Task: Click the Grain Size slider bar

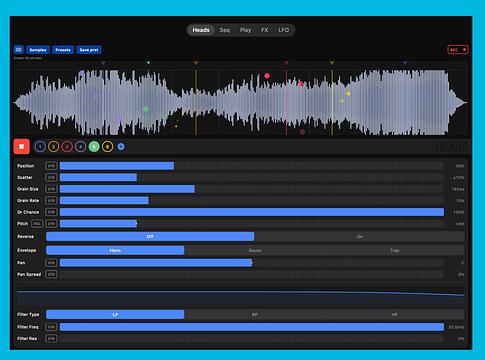Action: pos(252,189)
